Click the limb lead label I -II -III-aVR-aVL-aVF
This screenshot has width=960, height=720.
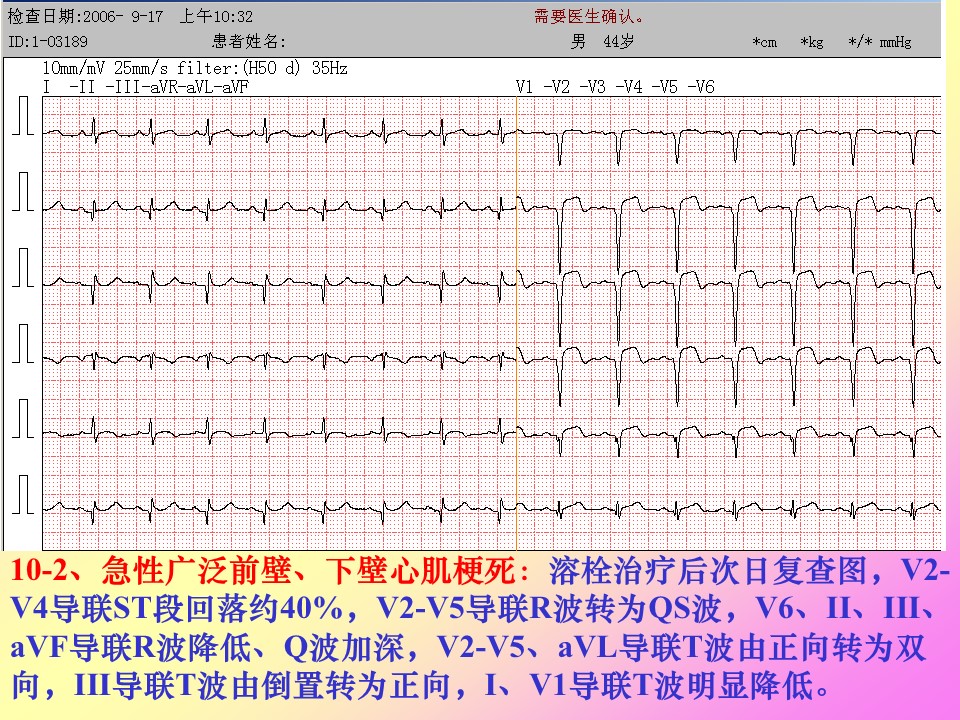[146, 87]
